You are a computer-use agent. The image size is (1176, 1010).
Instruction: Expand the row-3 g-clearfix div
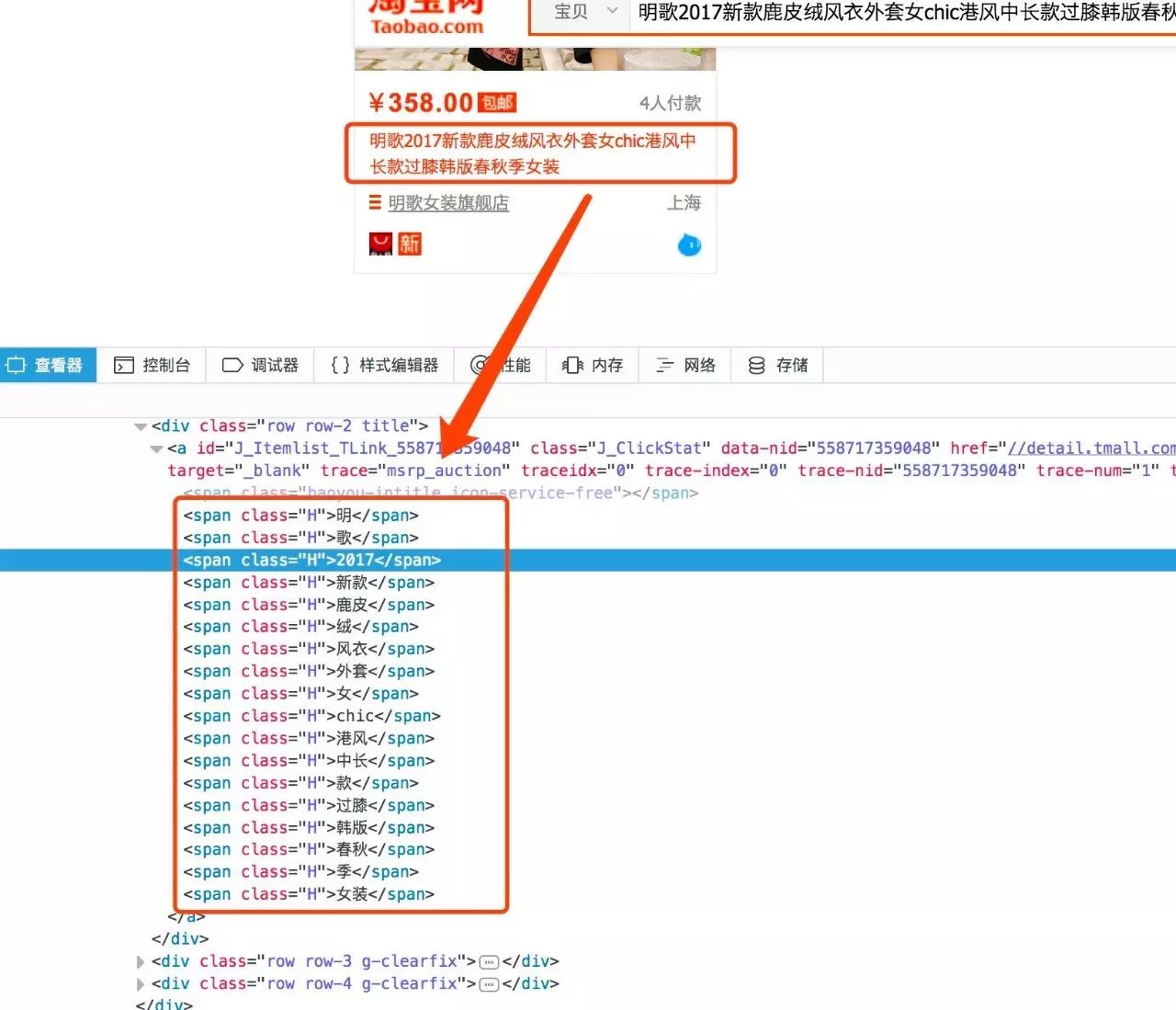click(x=141, y=961)
